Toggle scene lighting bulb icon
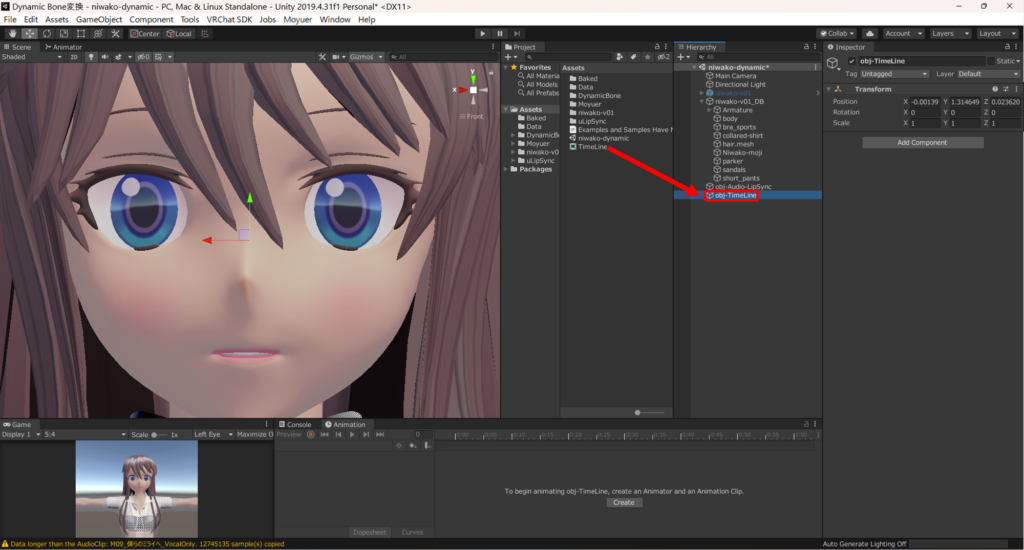This screenshot has height=550, width=1024. (x=90, y=57)
